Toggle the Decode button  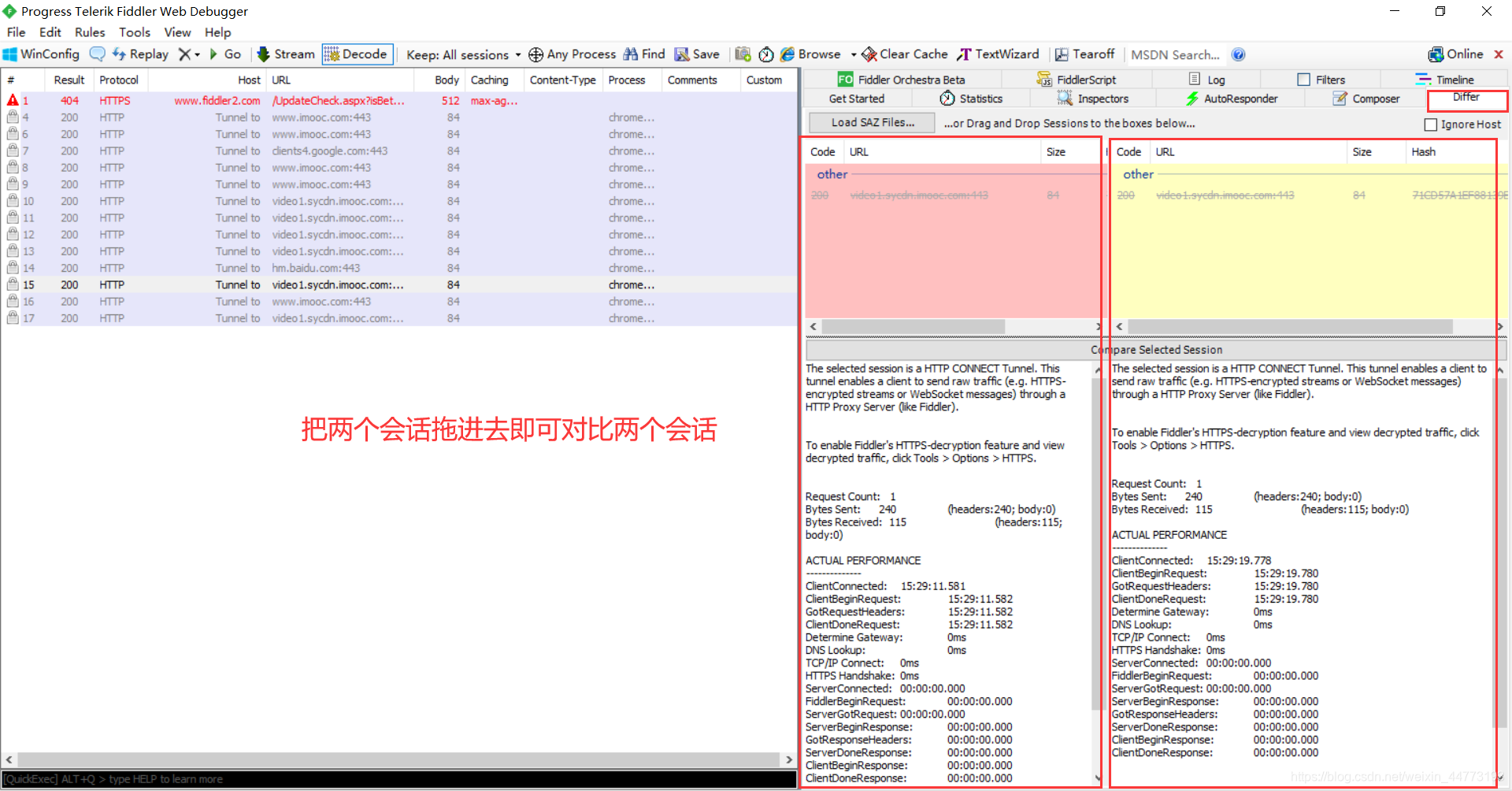pyautogui.click(x=357, y=54)
